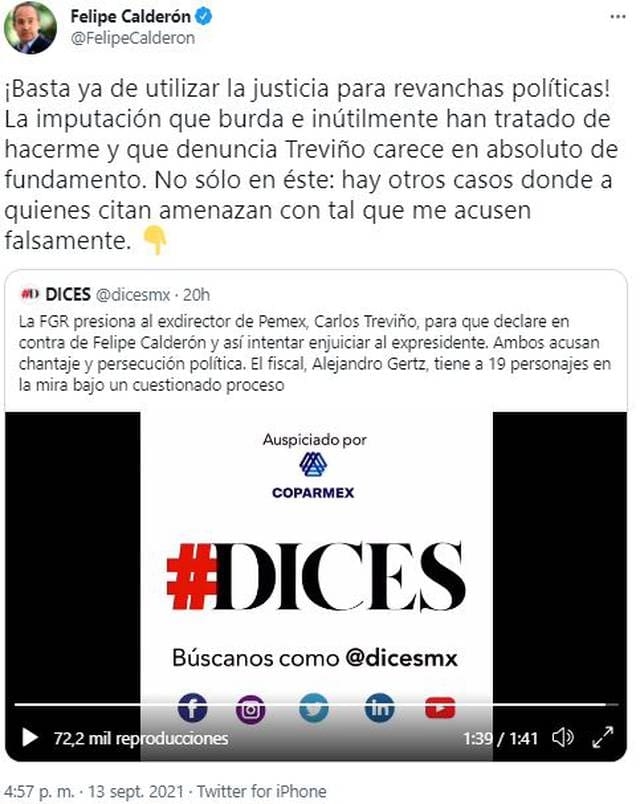Mute the video with speaker icon
Screen dimensions: 640x804
[563, 738]
